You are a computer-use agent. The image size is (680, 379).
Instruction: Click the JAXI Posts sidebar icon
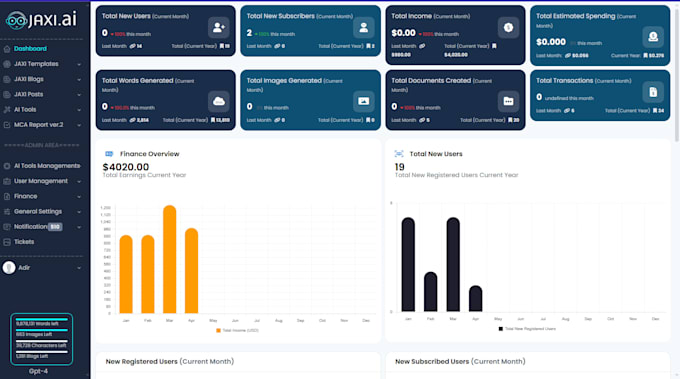pyautogui.click(x=7, y=95)
